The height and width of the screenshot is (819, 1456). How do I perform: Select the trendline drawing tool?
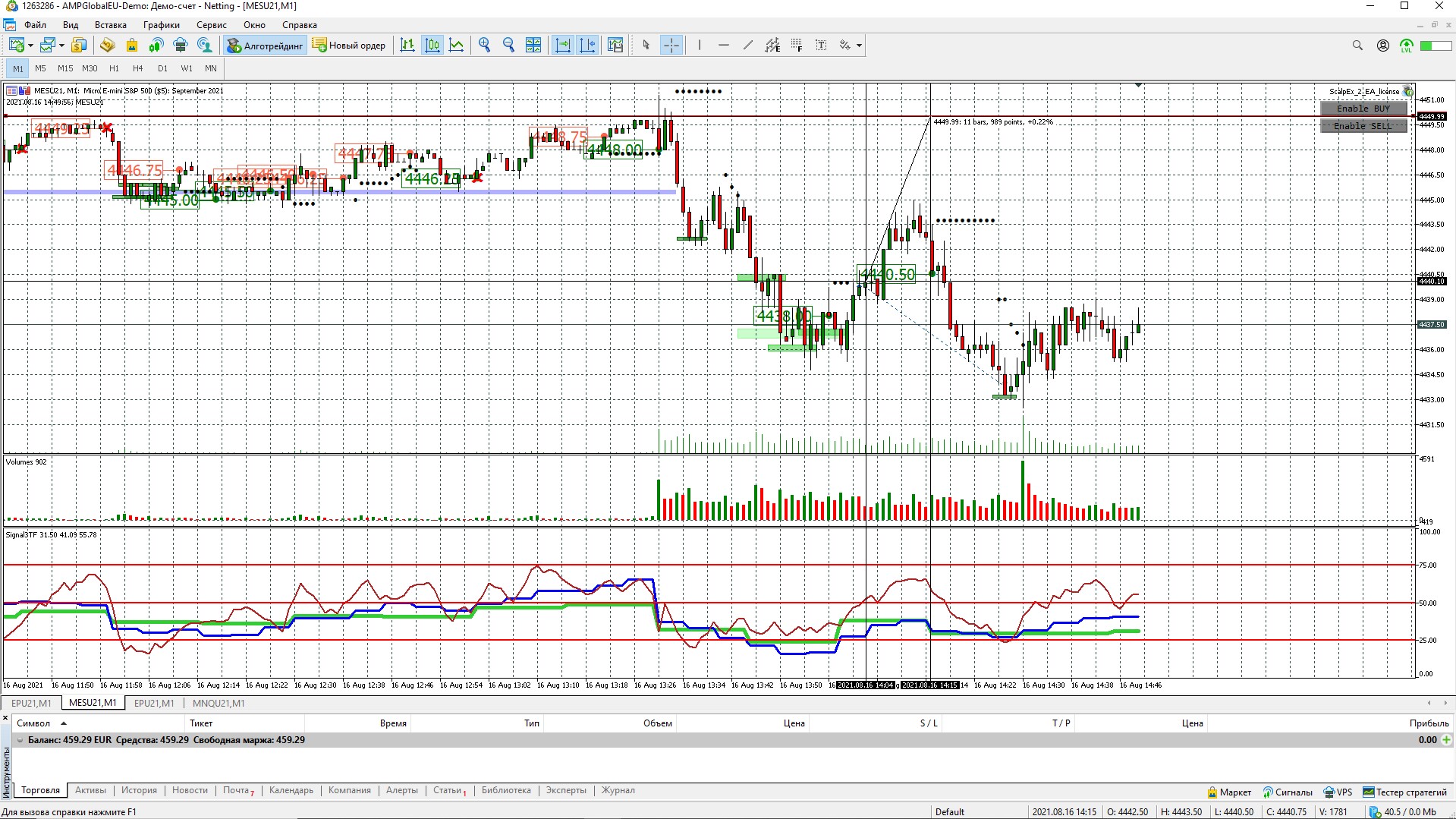[747, 46]
